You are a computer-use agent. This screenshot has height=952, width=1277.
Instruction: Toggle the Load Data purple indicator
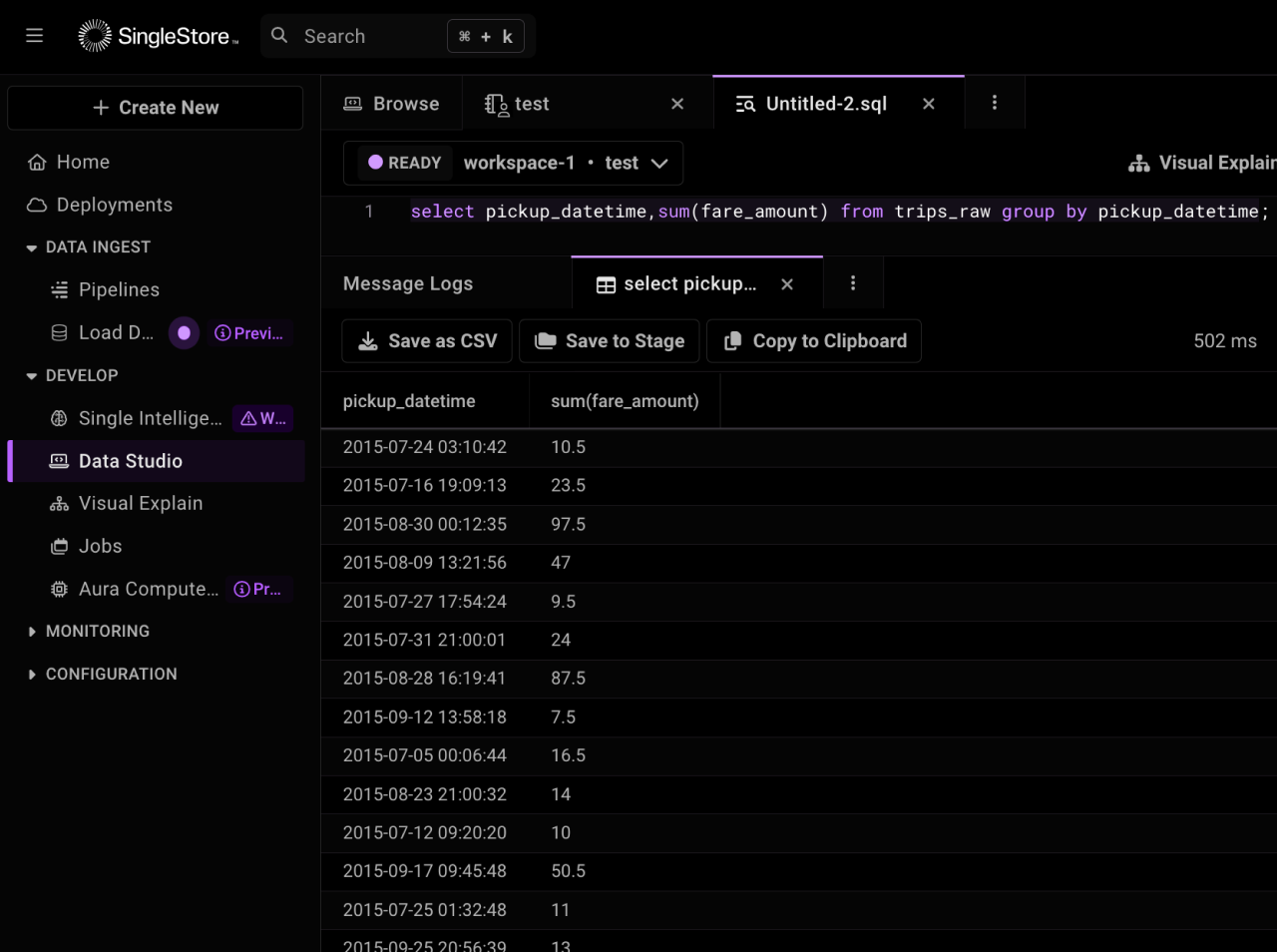[184, 333]
